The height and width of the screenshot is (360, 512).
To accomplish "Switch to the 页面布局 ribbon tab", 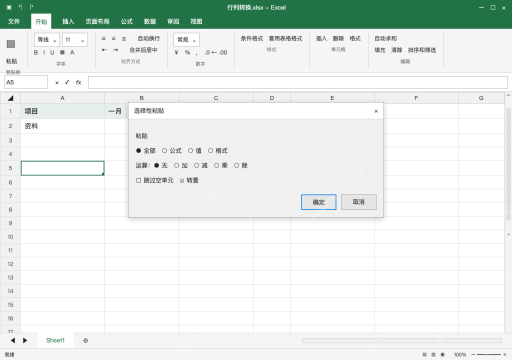I will tap(97, 21).
